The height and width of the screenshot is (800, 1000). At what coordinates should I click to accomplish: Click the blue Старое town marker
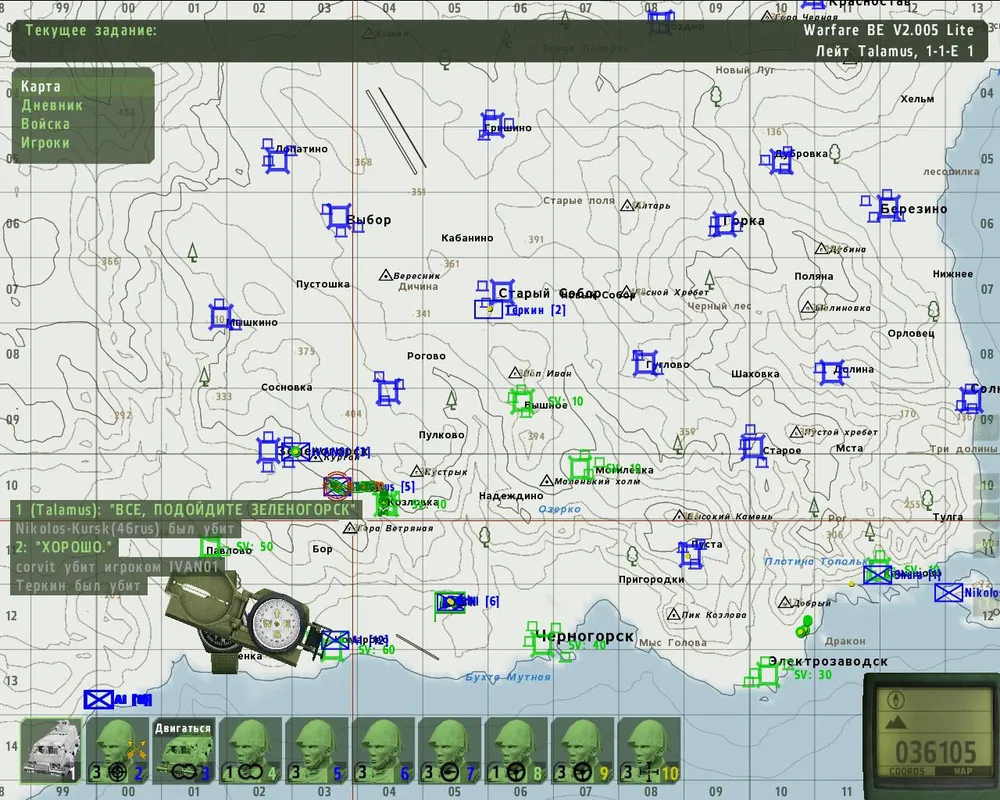(x=753, y=445)
